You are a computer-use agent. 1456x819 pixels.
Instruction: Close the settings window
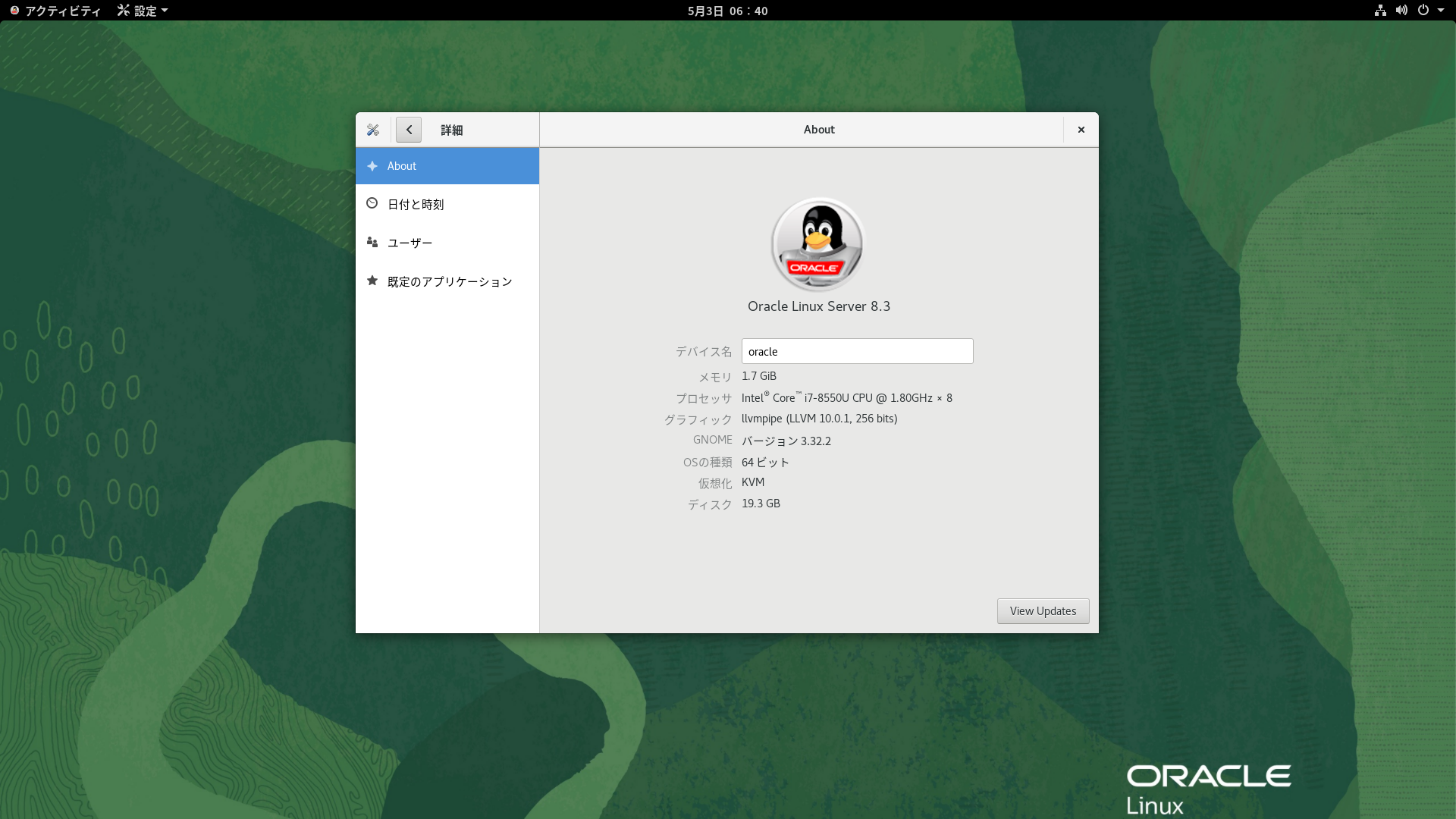point(1081,130)
